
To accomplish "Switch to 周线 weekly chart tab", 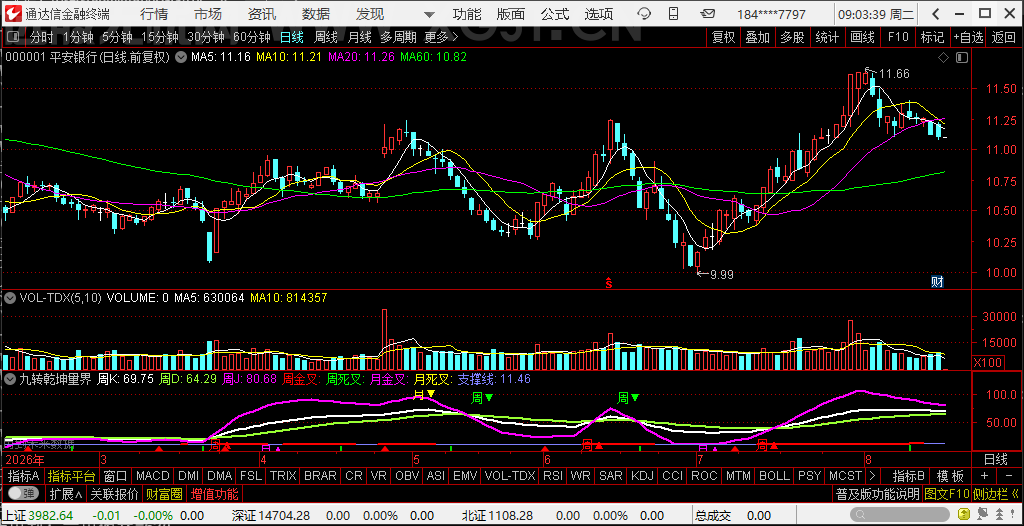I will pyautogui.click(x=325, y=38).
